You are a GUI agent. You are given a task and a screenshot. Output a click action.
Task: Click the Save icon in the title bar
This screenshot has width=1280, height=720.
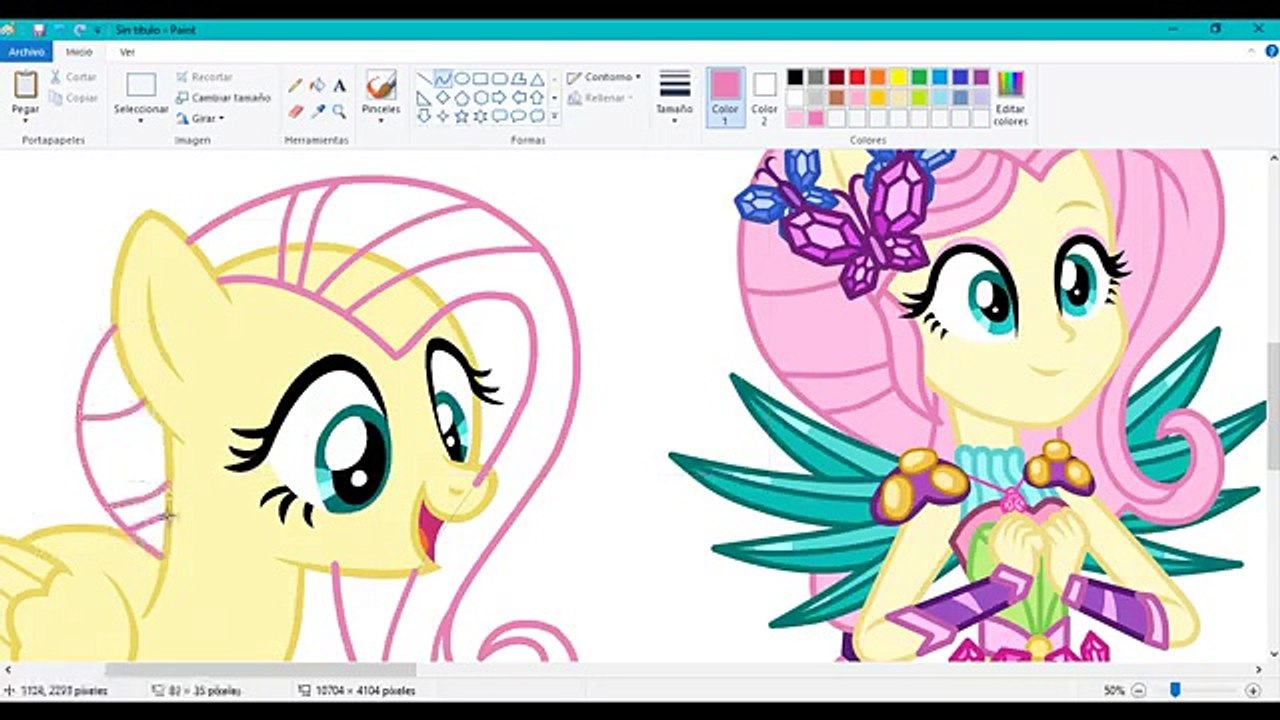[38, 30]
